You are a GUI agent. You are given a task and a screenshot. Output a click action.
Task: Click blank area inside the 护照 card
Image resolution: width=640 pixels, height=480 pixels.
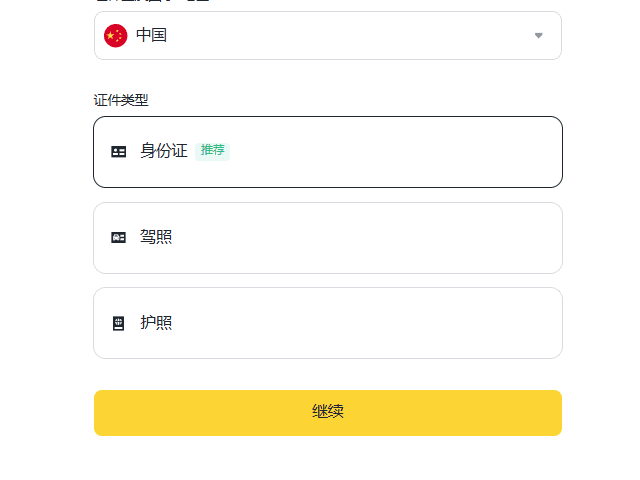point(400,323)
